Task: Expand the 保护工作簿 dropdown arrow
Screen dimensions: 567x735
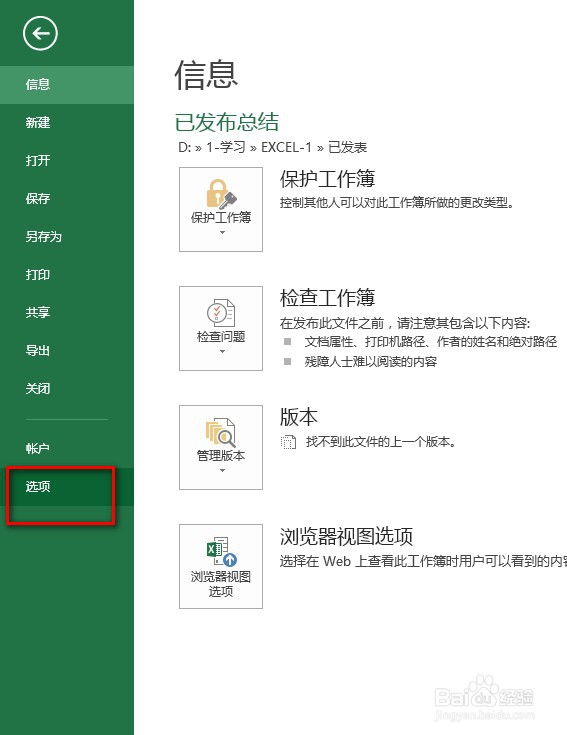Action: pyautogui.click(x=222, y=232)
